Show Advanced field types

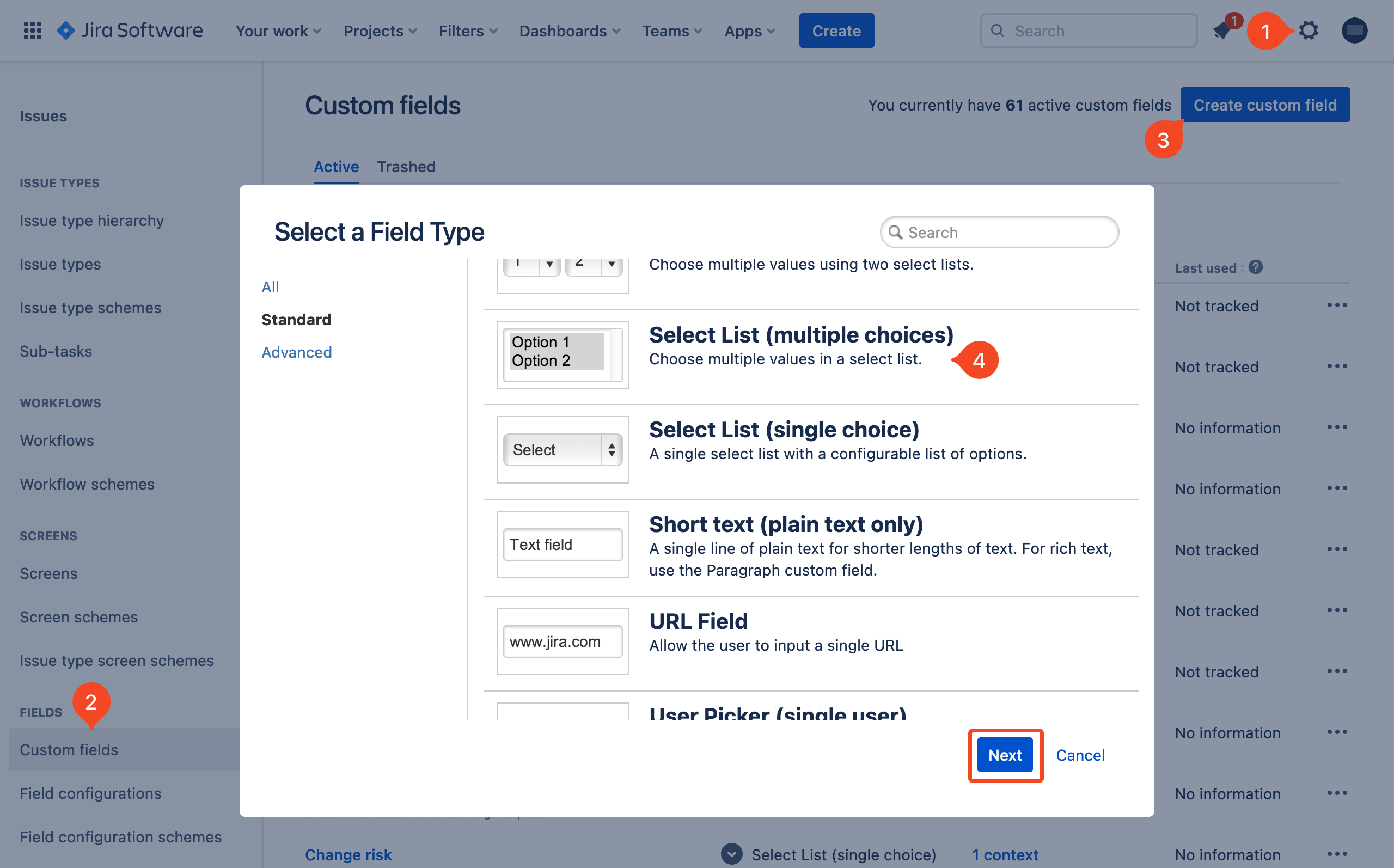click(297, 352)
